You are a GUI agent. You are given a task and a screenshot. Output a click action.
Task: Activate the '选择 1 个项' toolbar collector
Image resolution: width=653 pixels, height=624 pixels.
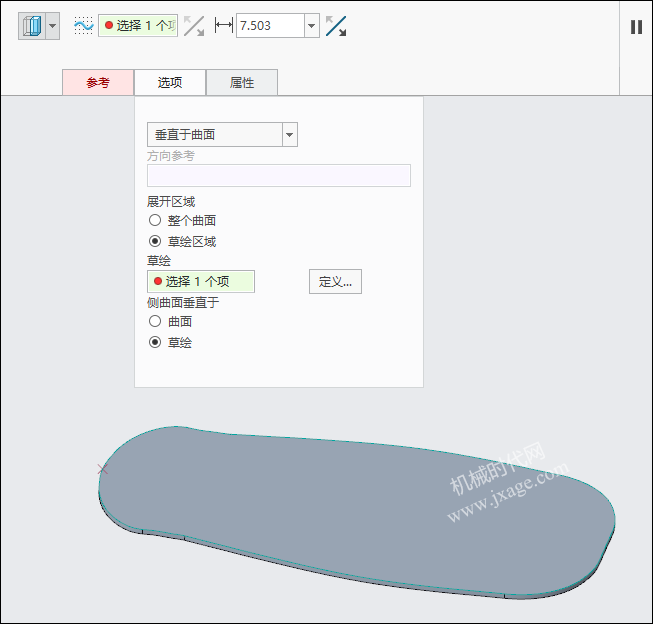[138, 26]
